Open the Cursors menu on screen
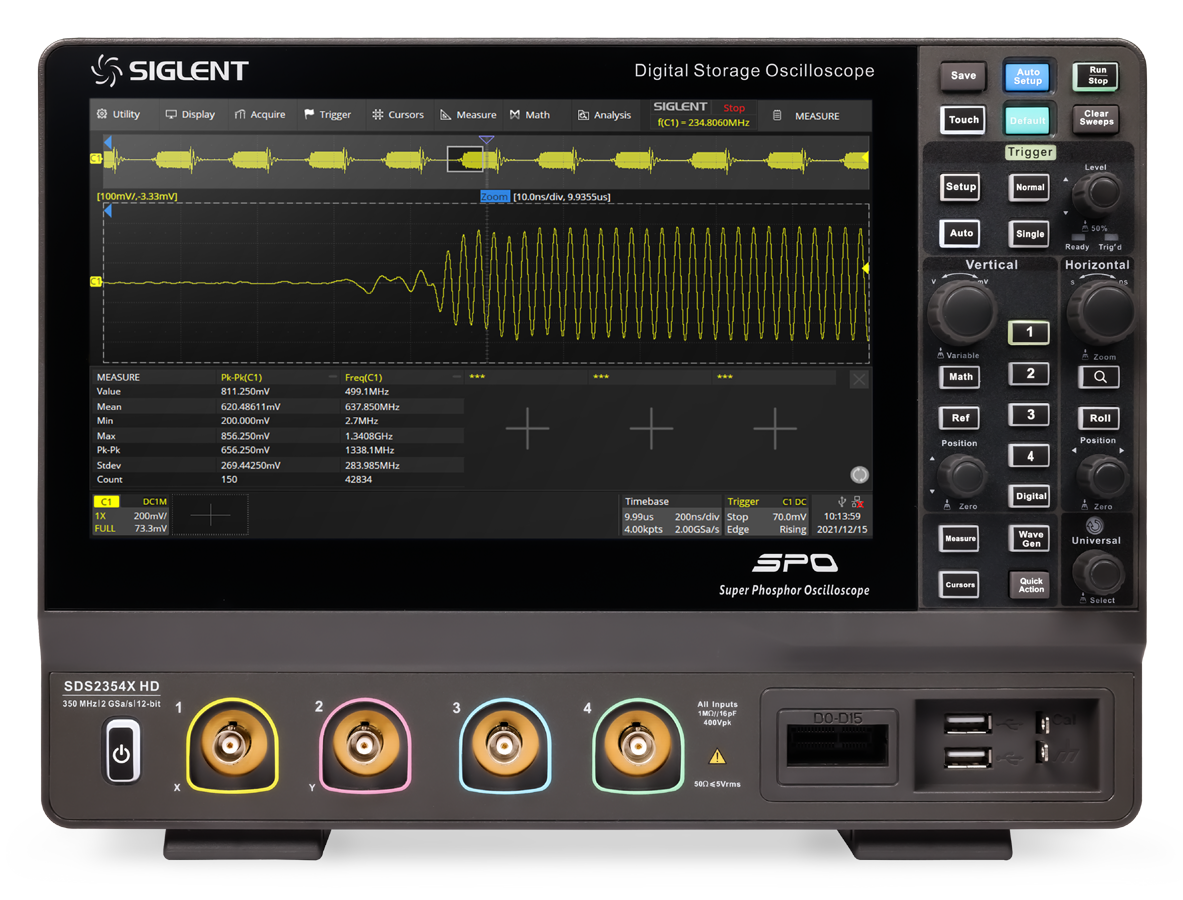1183x900 pixels. 397,115
